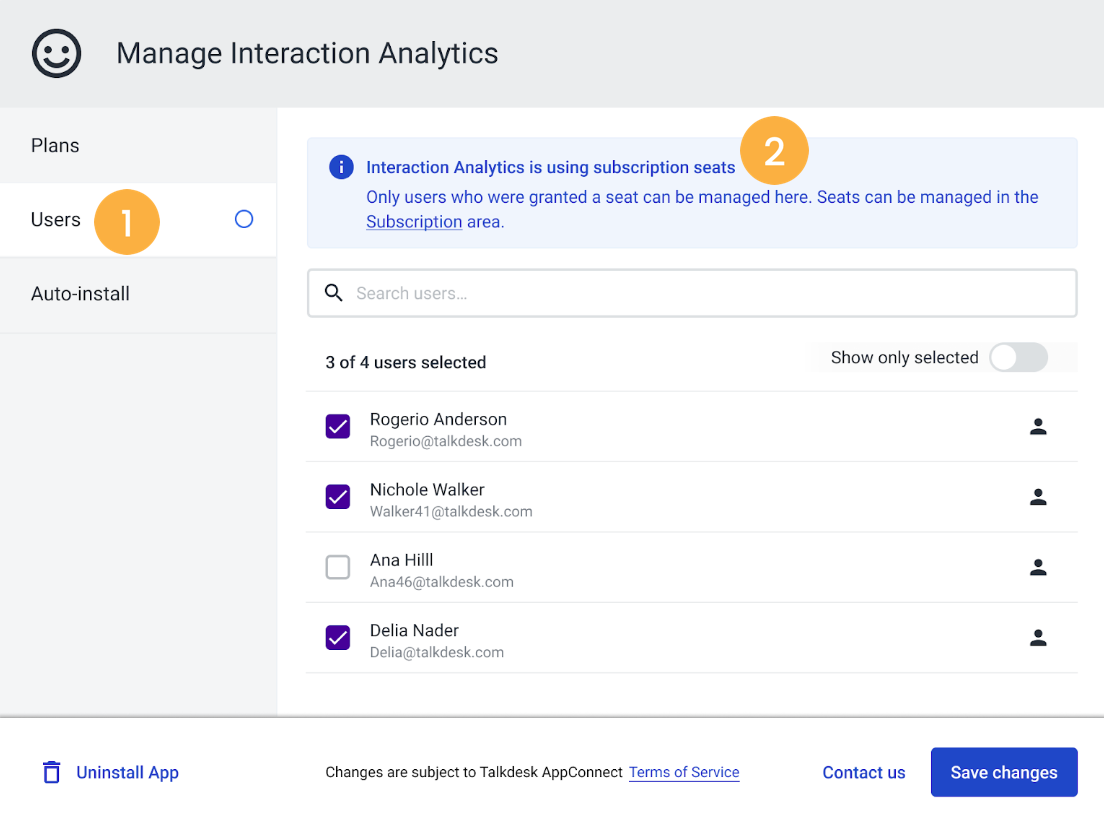The image size is (1104, 826).
Task: Click the person icon for Rogerio Anderson
Action: (1038, 427)
